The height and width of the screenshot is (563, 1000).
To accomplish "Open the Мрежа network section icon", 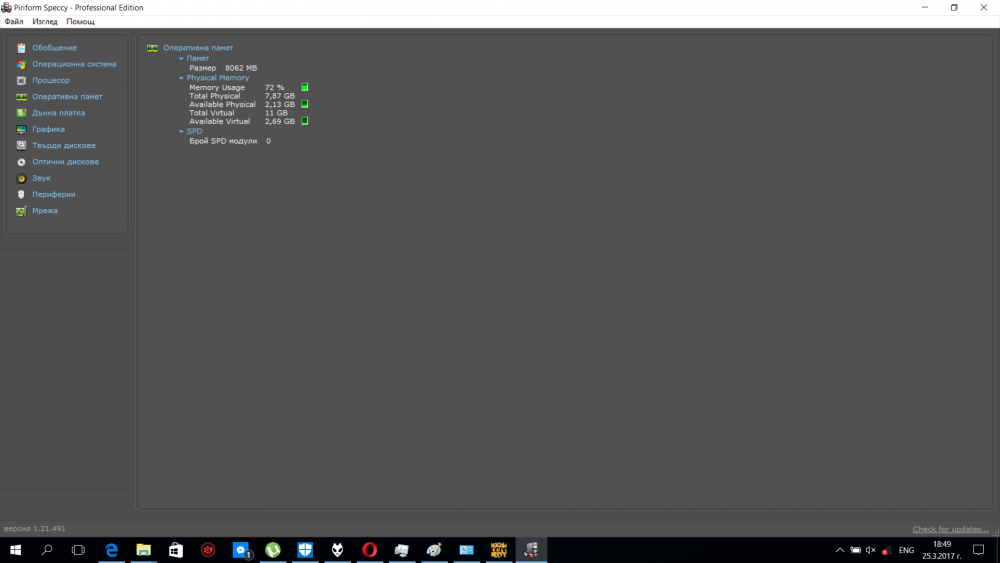I will tap(21, 211).
